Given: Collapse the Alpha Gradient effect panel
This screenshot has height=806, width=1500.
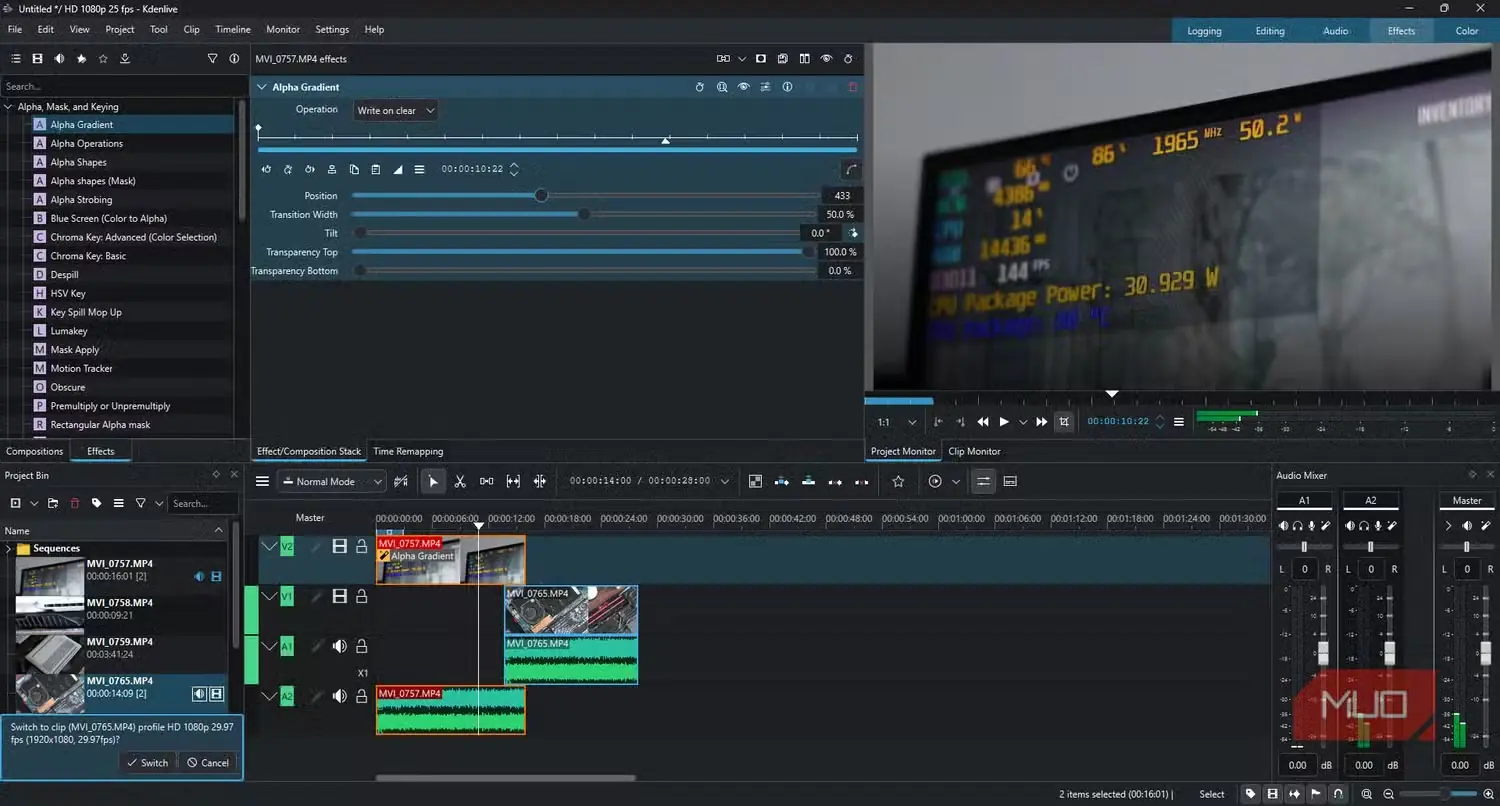Looking at the screenshot, I should (262, 87).
